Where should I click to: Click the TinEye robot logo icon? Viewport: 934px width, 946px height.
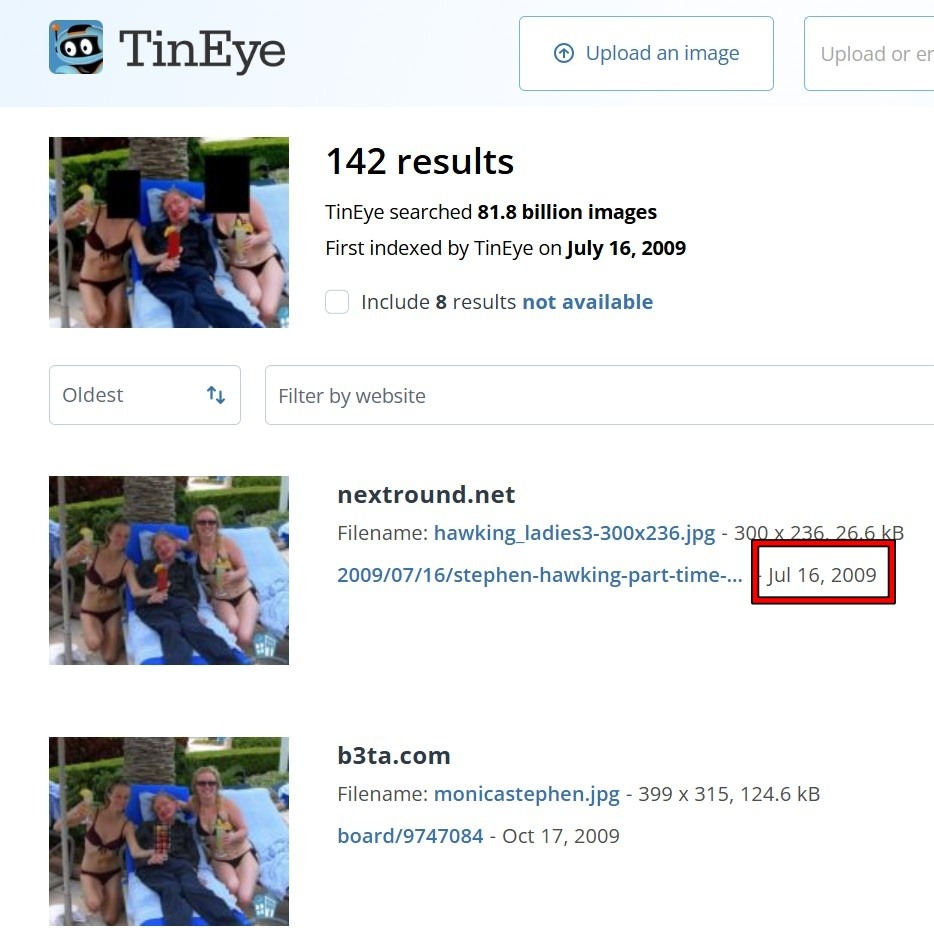76,47
